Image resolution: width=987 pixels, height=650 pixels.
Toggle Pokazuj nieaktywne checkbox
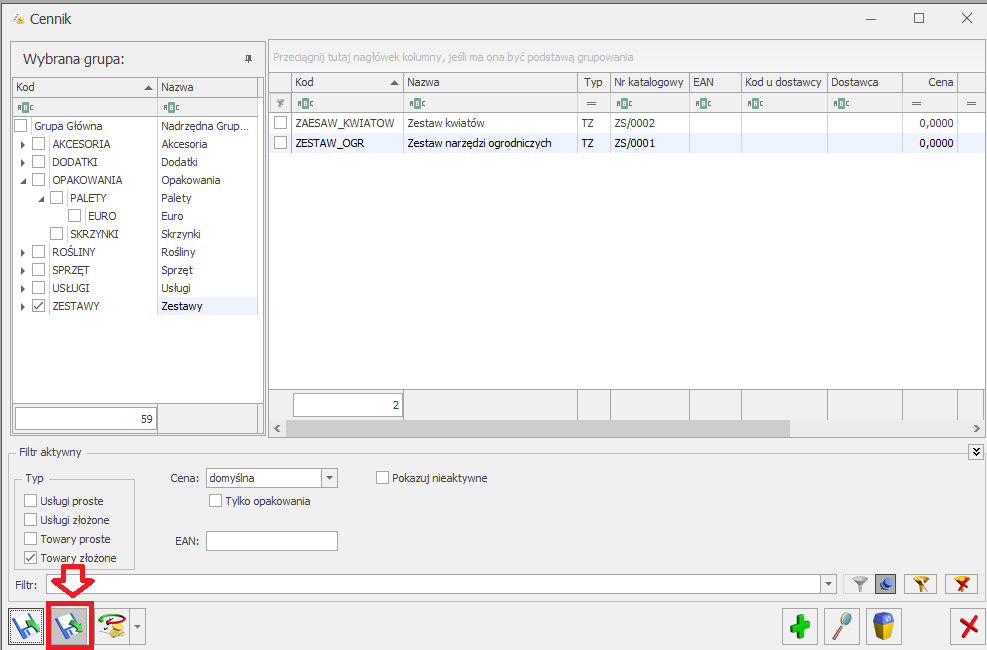pyautogui.click(x=382, y=478)
